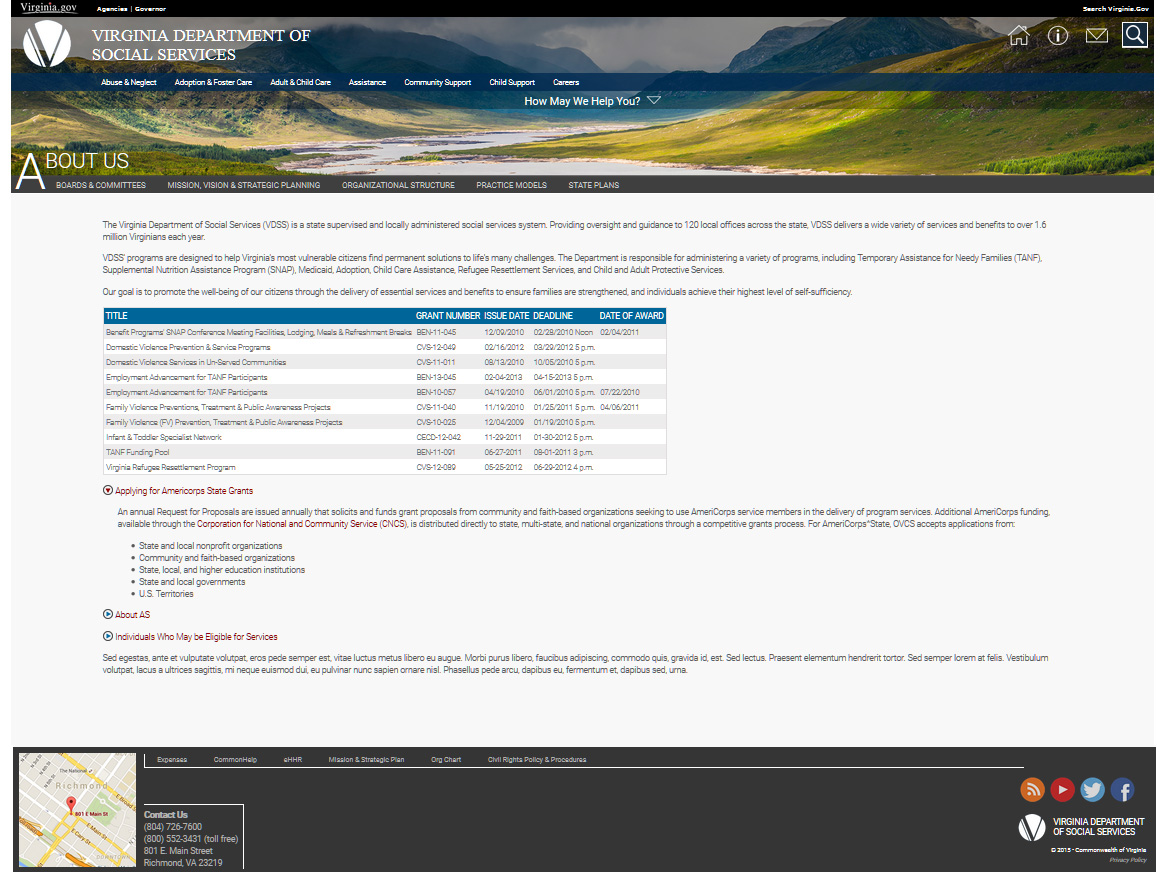Image resolution: width=1161 pixels, height=872 pixels.
Task: Collapse Applying for Americorps State Grants section
Action: point(108,491)
